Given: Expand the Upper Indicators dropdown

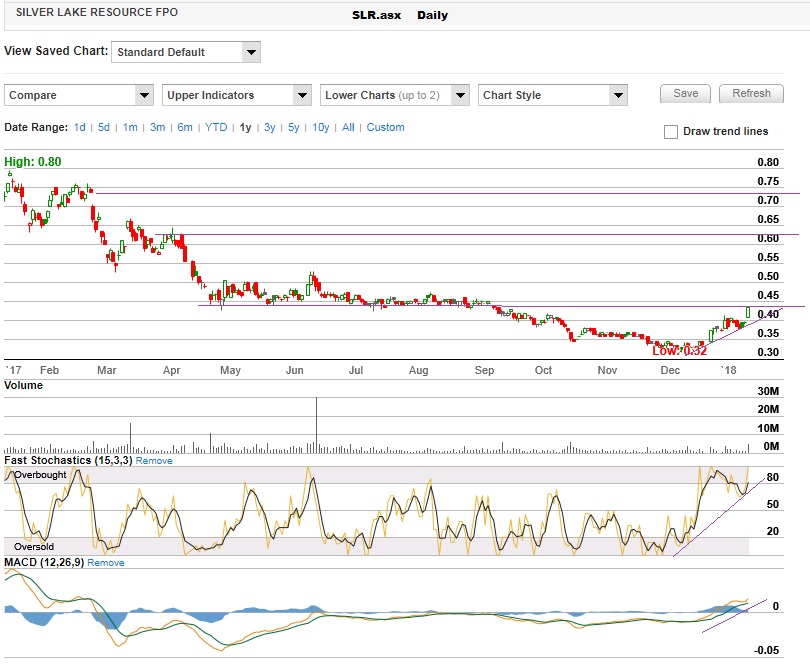Looking at the screenshot, I should [x=237, y=96].
